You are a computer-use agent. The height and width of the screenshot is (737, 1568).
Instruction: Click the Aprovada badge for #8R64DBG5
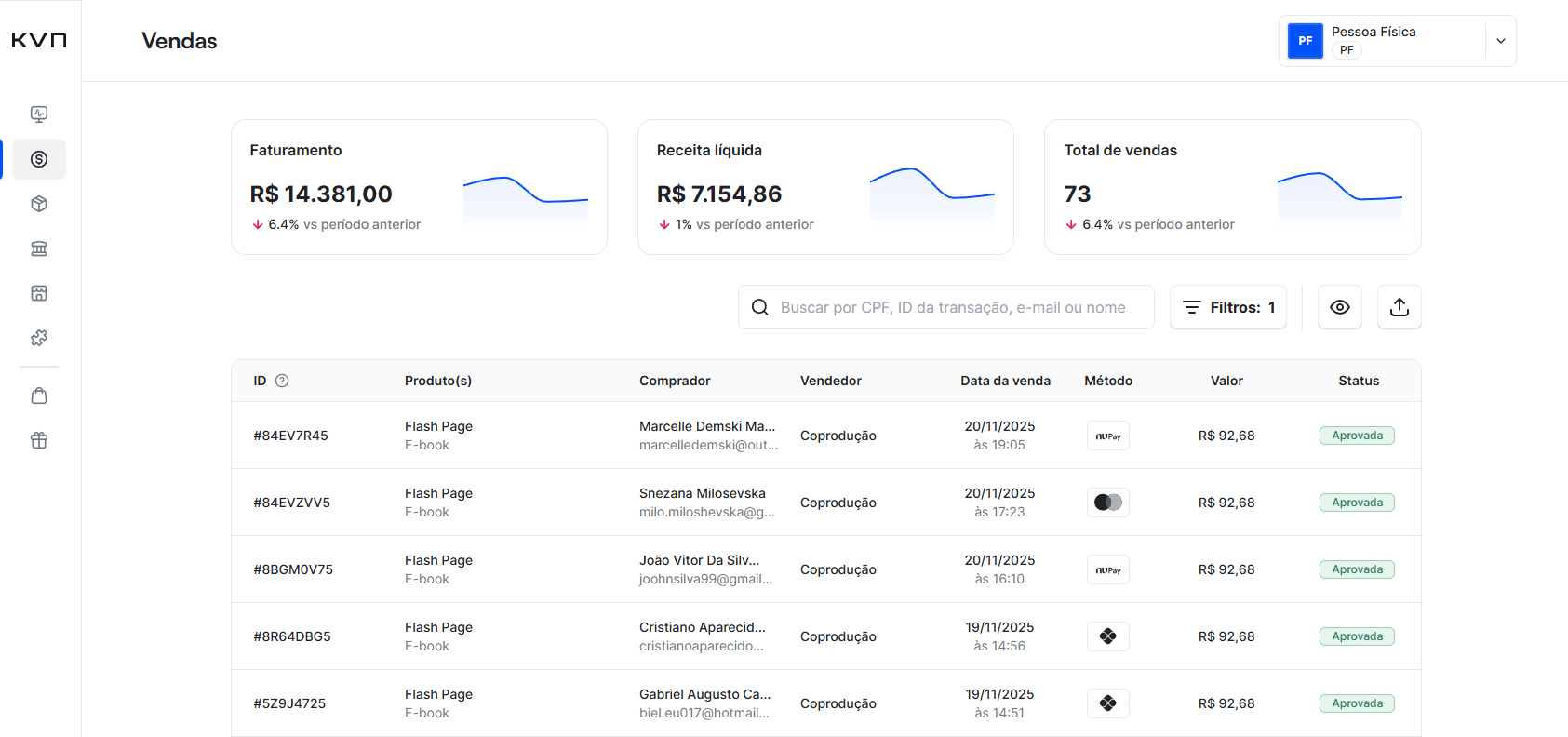tap(1357, 636)
